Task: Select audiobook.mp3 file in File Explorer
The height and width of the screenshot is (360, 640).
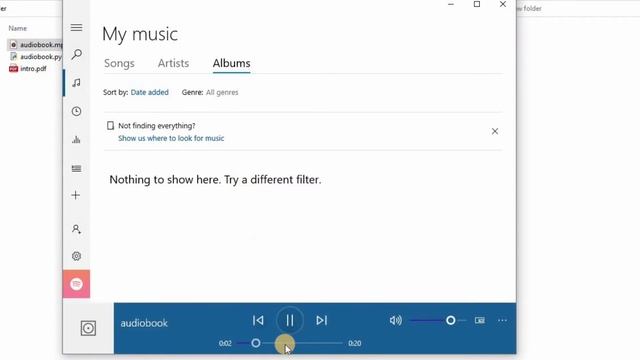Action: (36, 44)
